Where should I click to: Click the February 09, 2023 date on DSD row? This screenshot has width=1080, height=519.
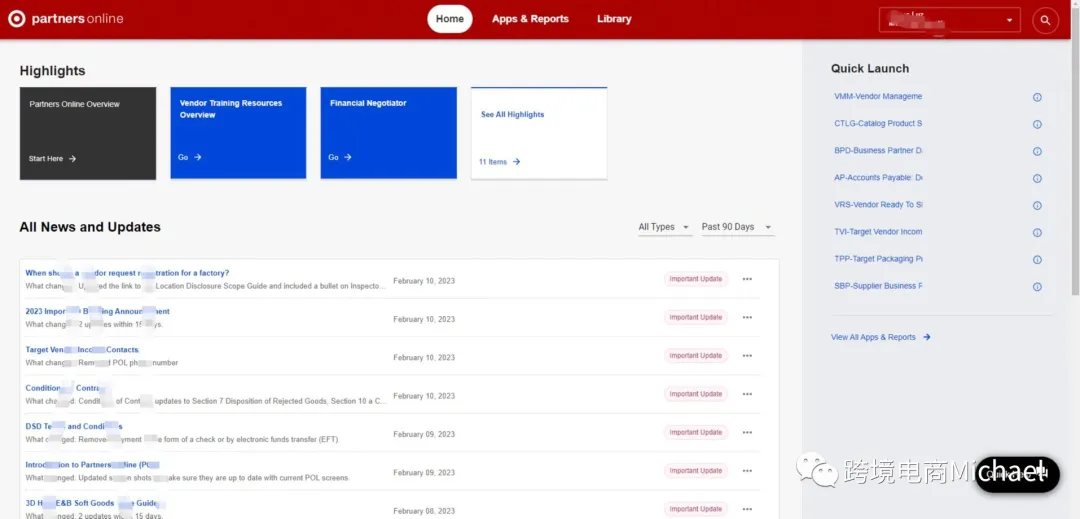(424, 434)
